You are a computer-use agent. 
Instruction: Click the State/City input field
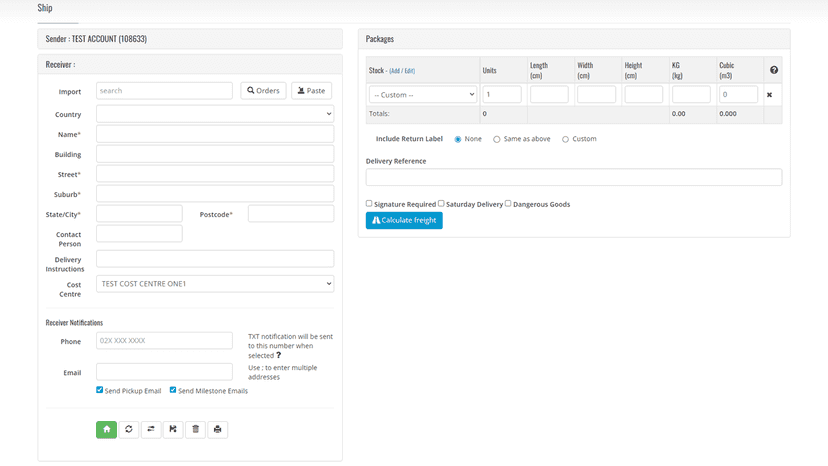coord(139,214)
